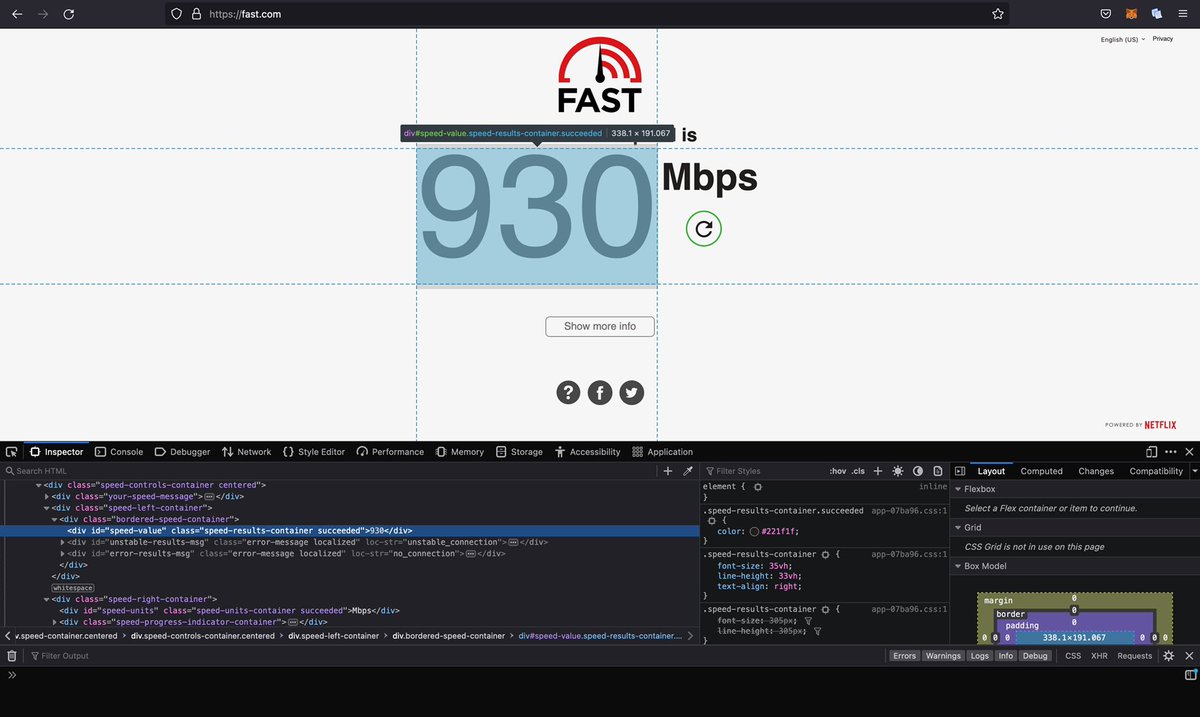
Task: Toggle light color scheme simulation
Action: coord(898,471)
